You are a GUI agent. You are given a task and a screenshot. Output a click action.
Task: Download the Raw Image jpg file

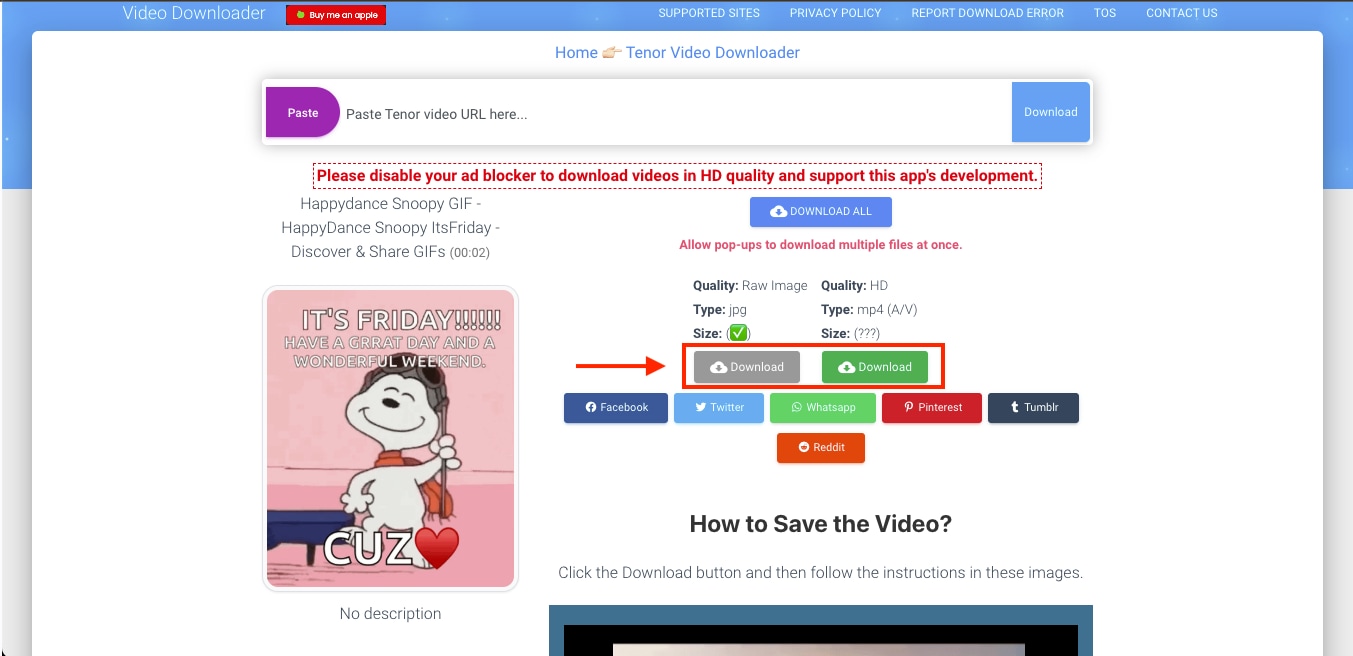tap(747, 367)
